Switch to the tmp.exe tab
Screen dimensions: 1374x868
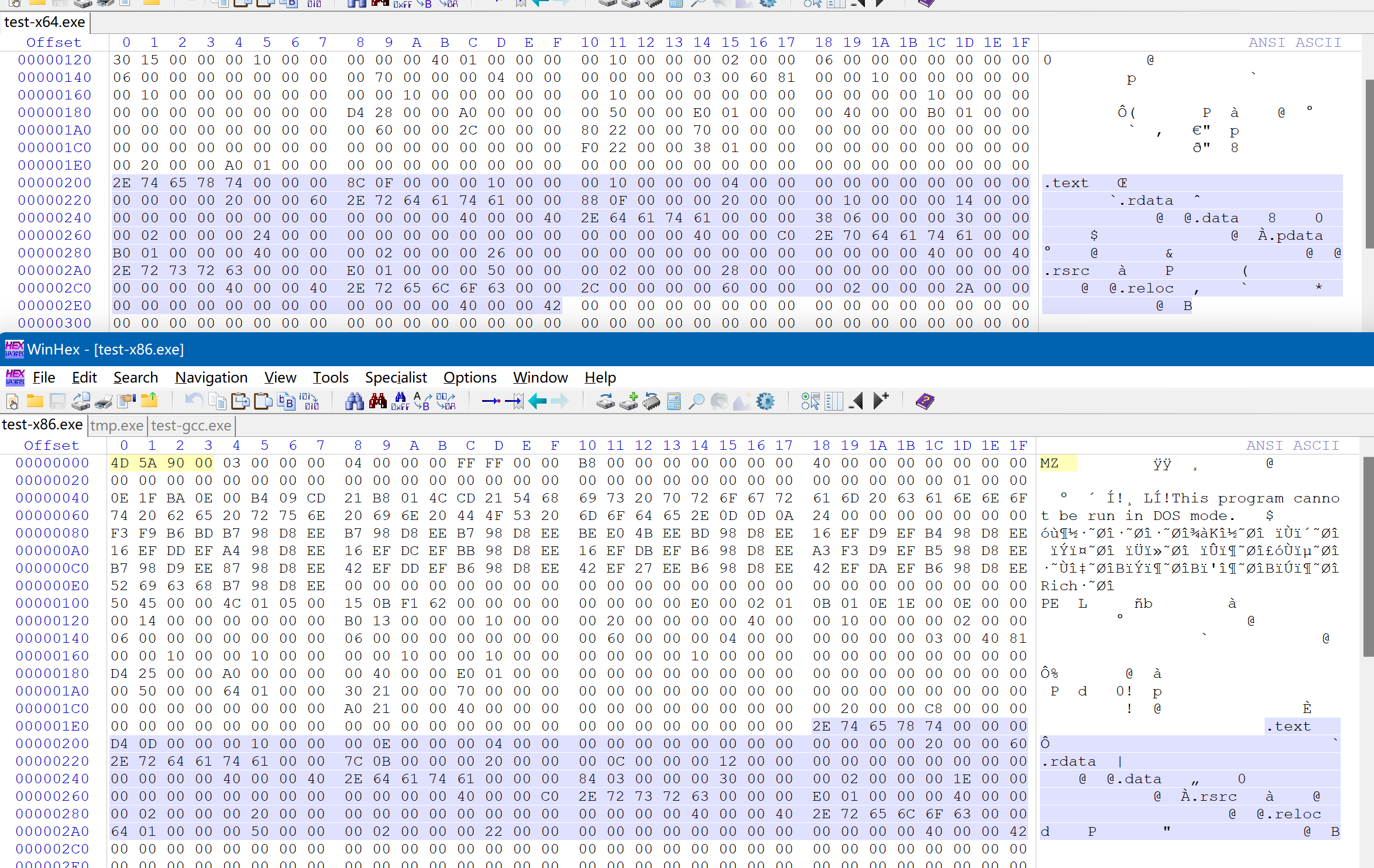117,425
